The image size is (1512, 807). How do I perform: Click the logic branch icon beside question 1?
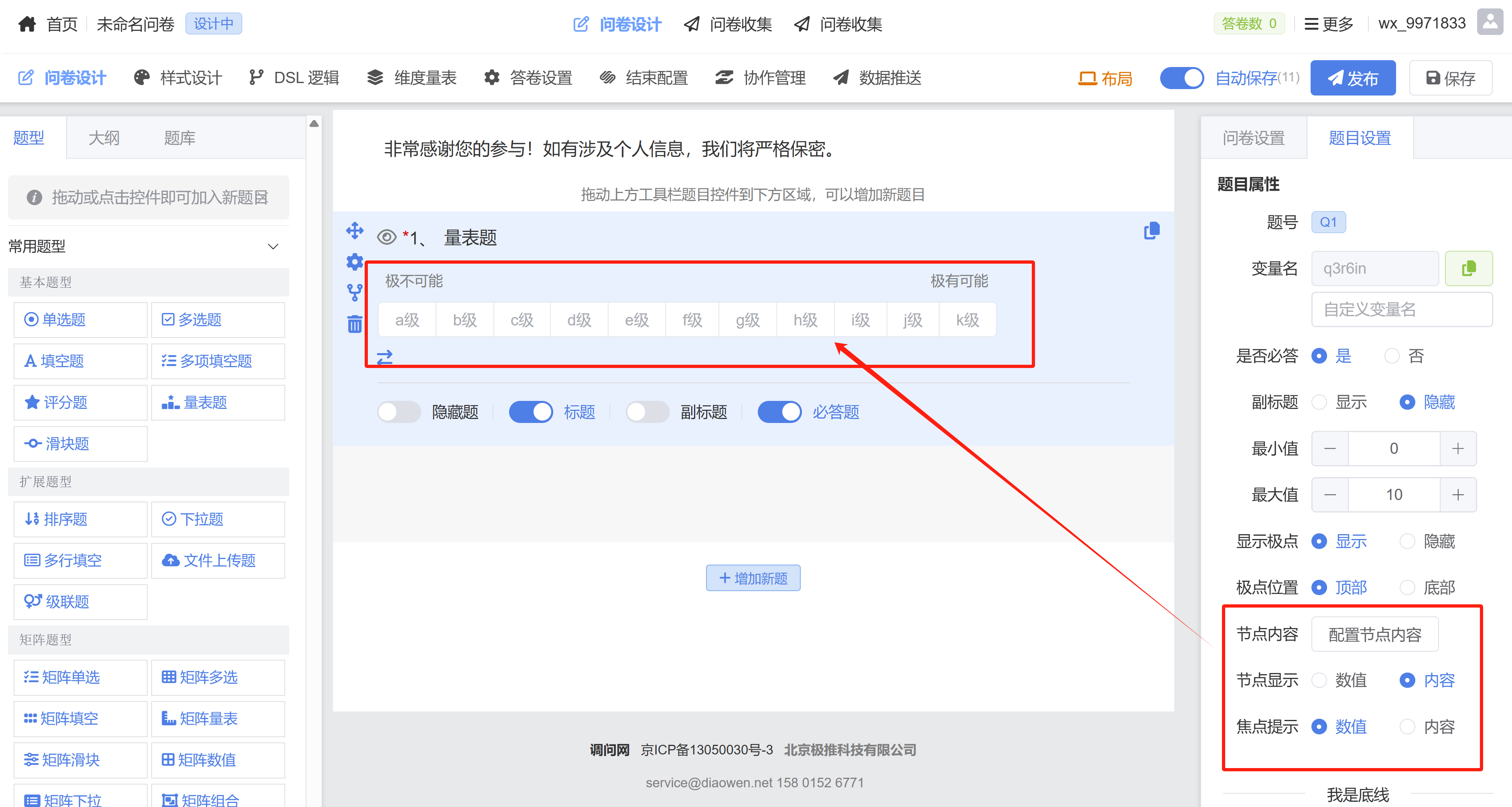coord(355,292)
